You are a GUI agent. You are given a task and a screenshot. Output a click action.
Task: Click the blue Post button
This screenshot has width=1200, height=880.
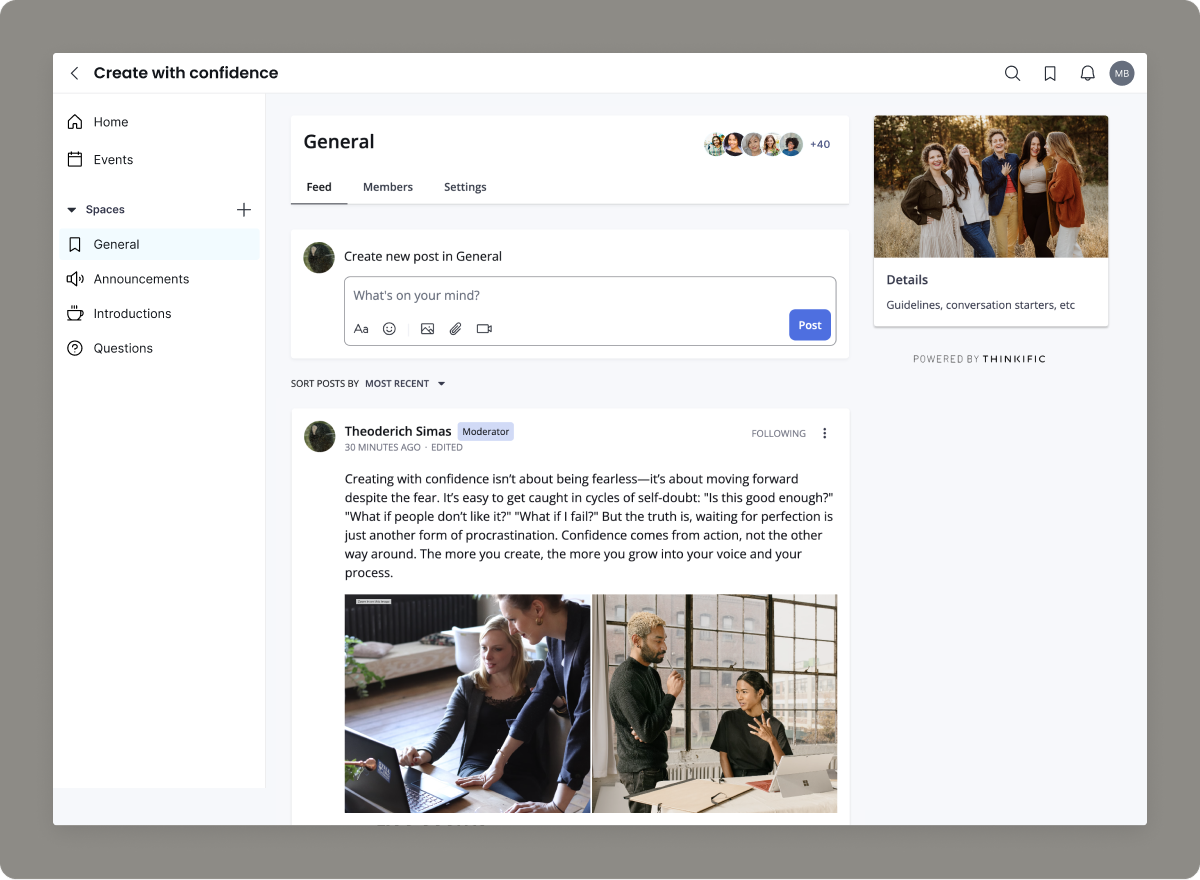(x=810, y=325)
